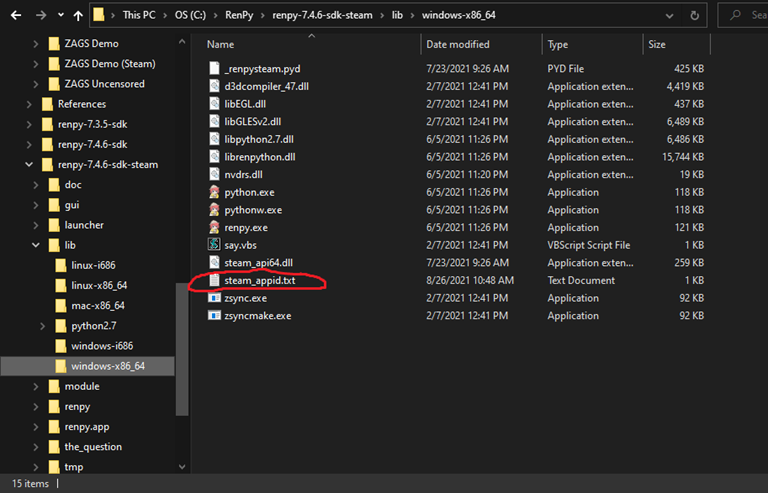The image size is (768, 493).
Task: Click the say.vbs script file icon
Action: coord(214,245)
